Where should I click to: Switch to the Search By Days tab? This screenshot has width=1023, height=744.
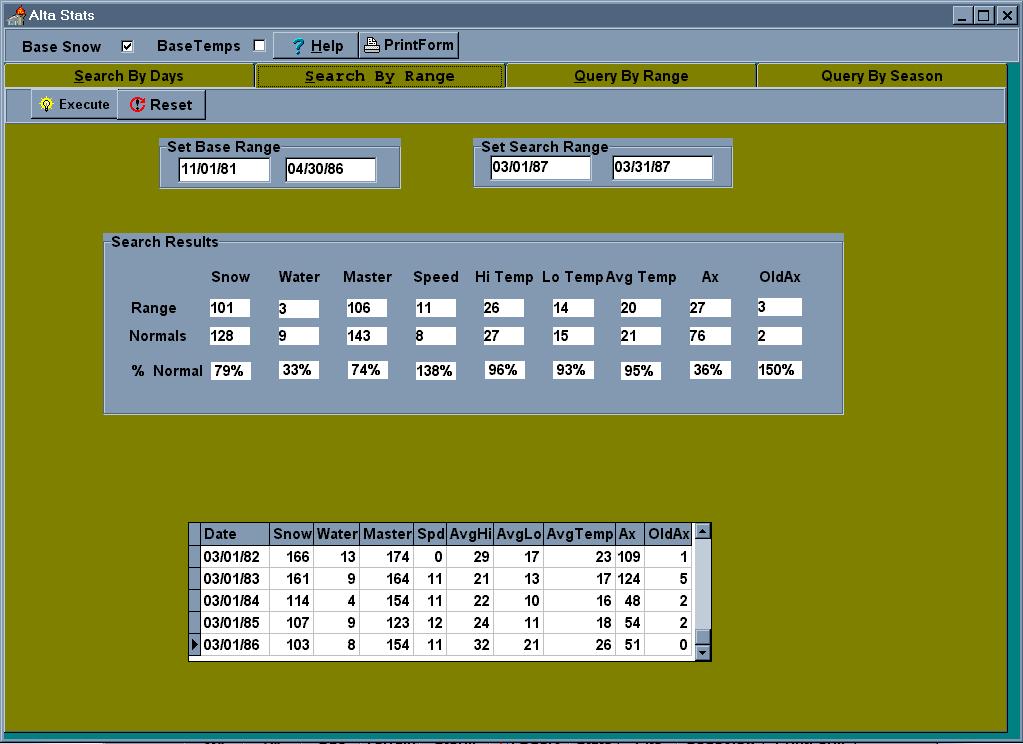tap(129, 76)
